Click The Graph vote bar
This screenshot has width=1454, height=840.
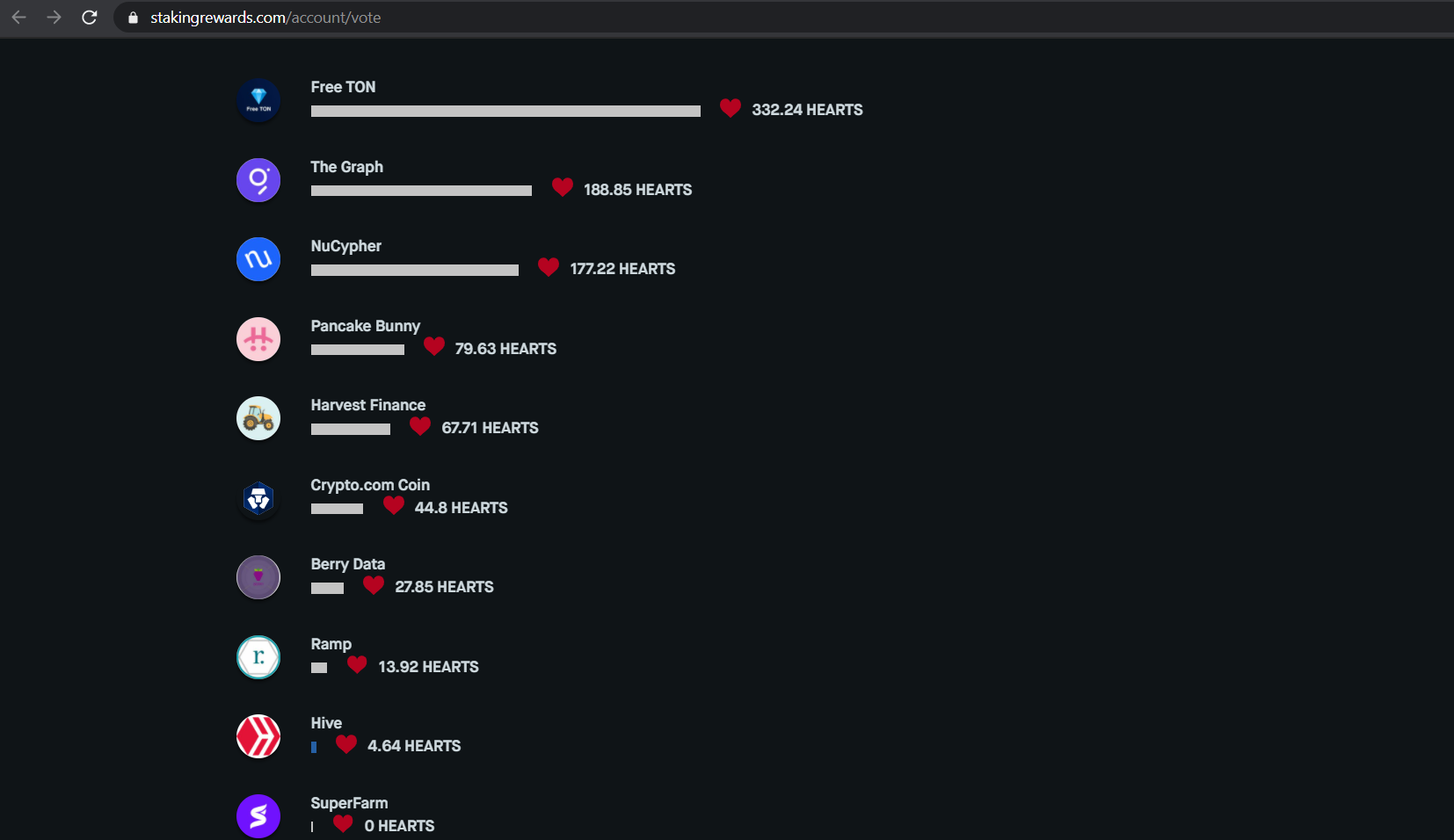pos(421,191)
